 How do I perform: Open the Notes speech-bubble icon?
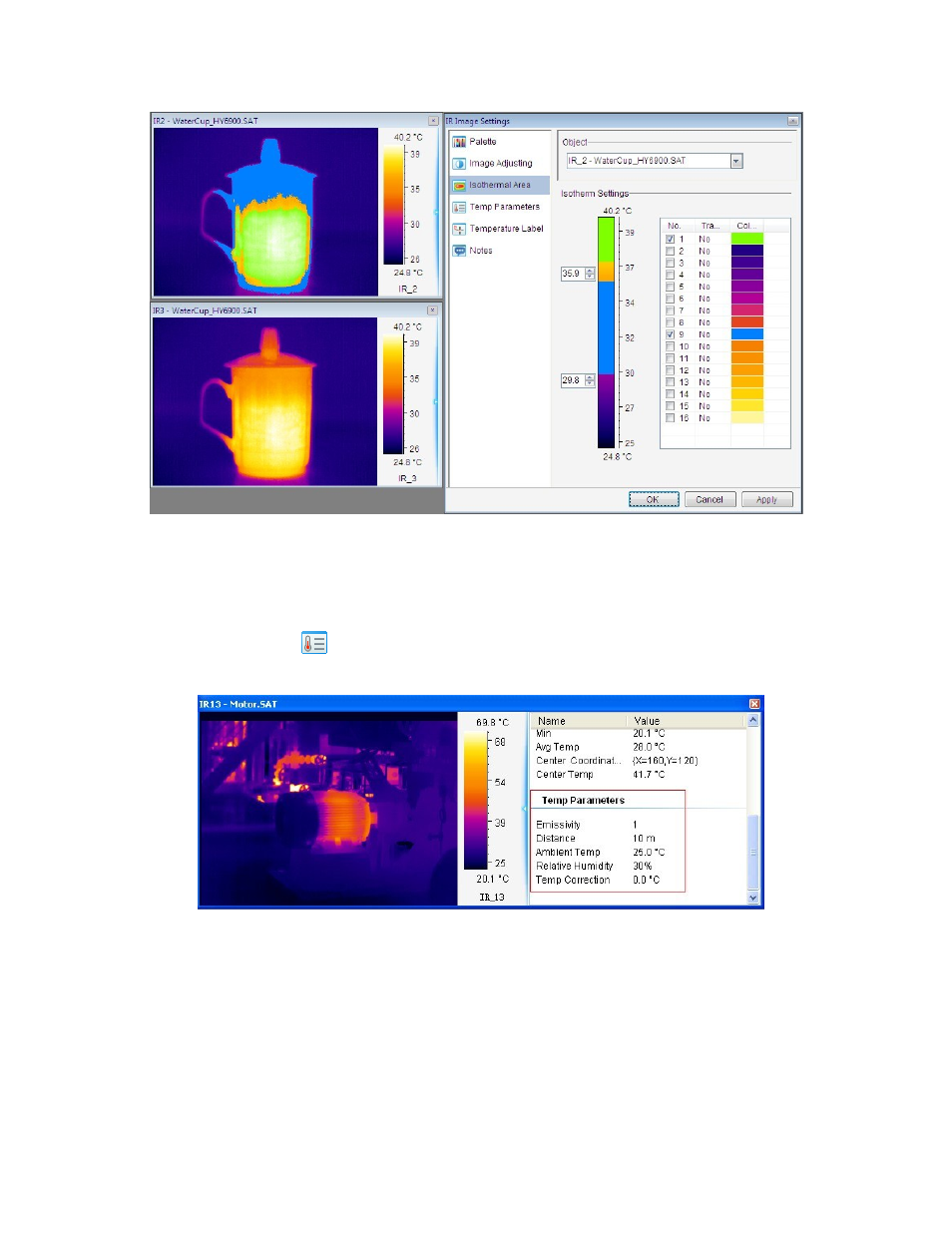pyautogui.click(x=459, y=251)
